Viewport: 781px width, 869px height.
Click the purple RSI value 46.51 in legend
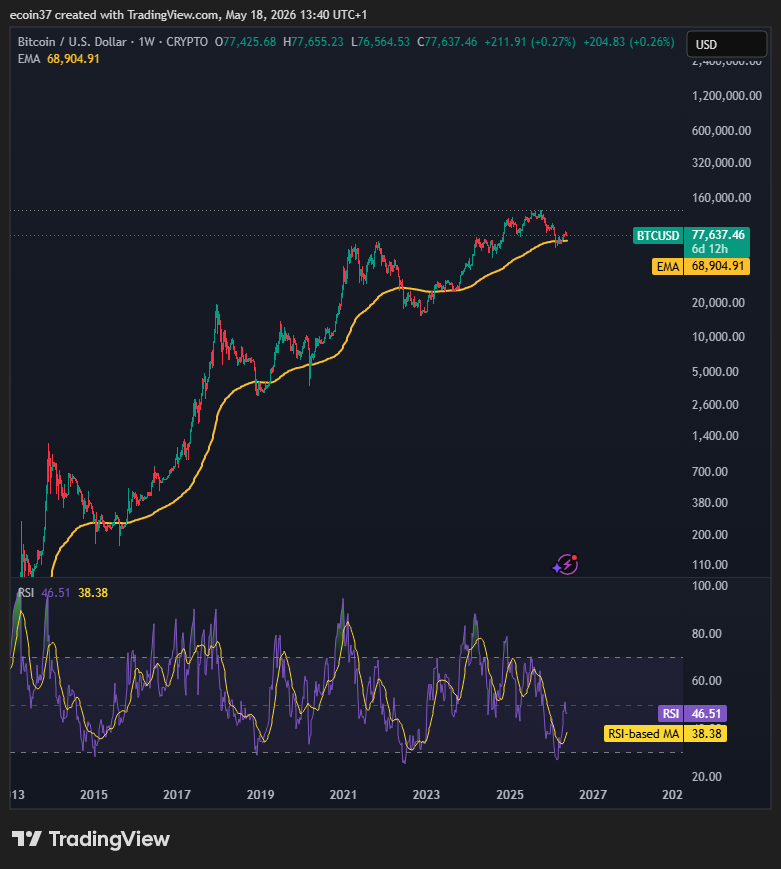[56, 592]
